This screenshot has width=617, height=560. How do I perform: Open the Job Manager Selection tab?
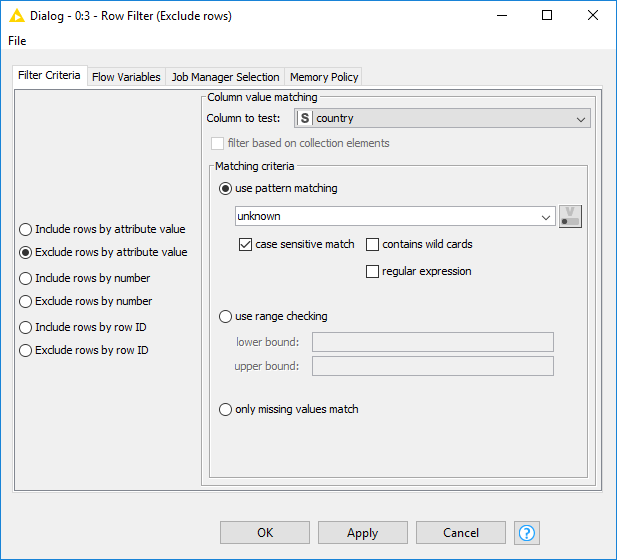click(x=225, y=77)
